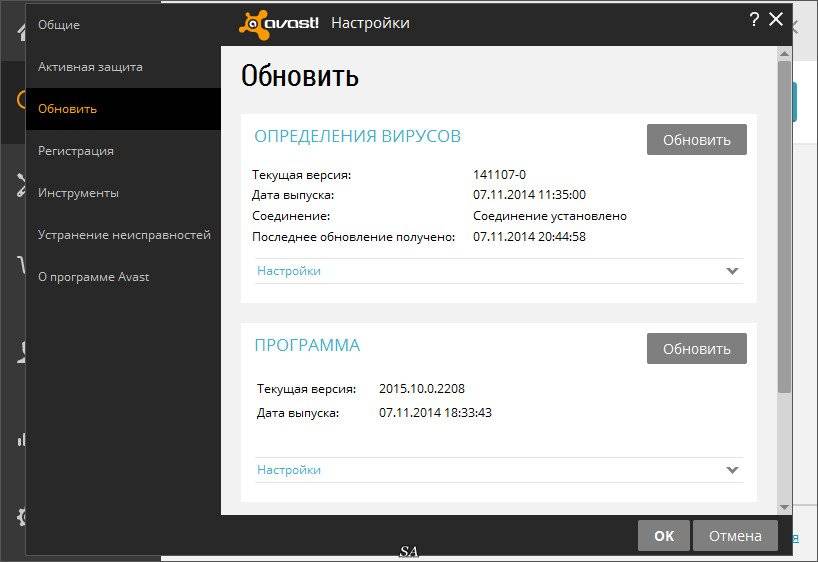Click the vertical scrollbar thumb
Screen dimensions: 818x562
tap(784, 227)
